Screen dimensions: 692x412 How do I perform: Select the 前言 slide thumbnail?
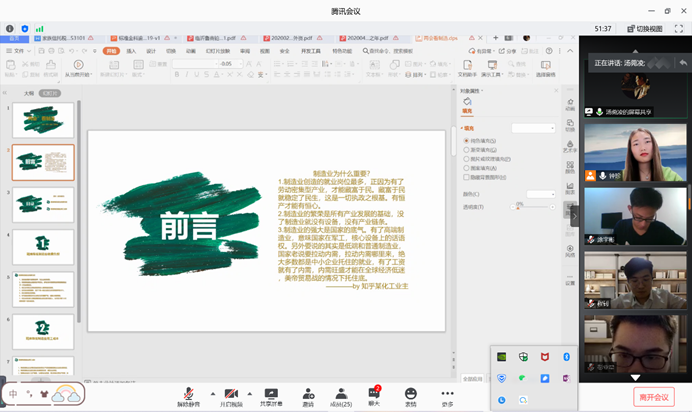pyautogui.click(x=43, y=161)
